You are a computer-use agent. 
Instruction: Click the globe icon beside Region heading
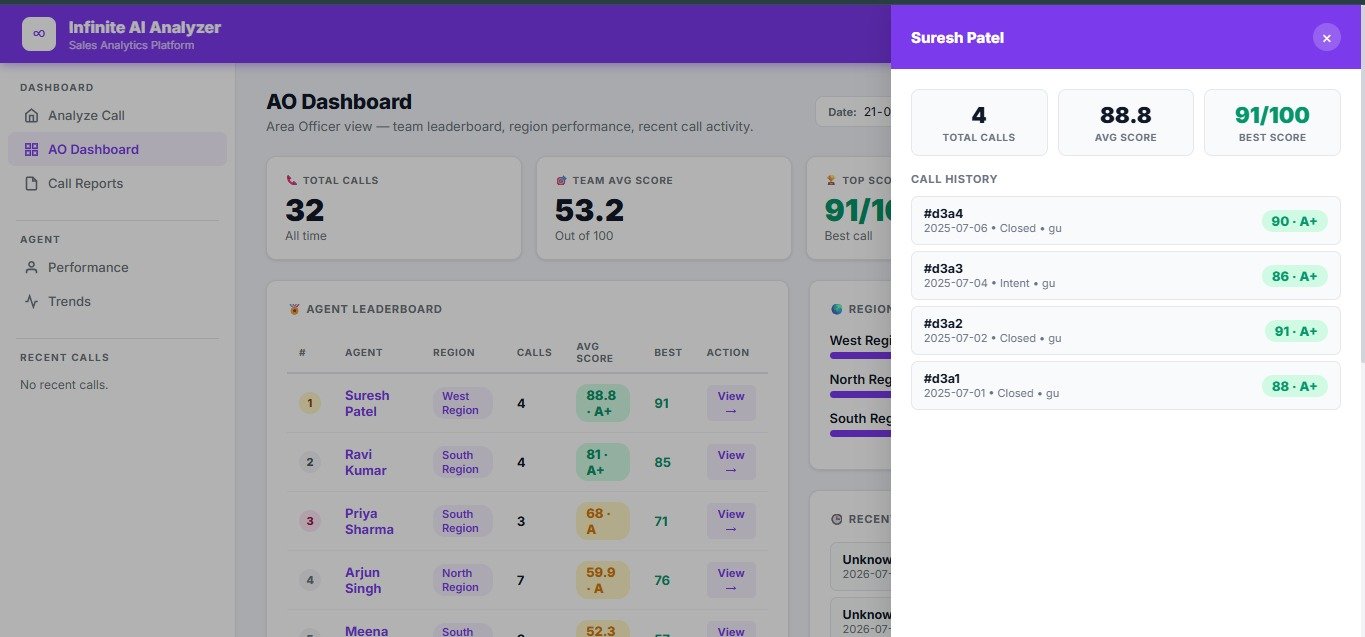click(837, 309)
